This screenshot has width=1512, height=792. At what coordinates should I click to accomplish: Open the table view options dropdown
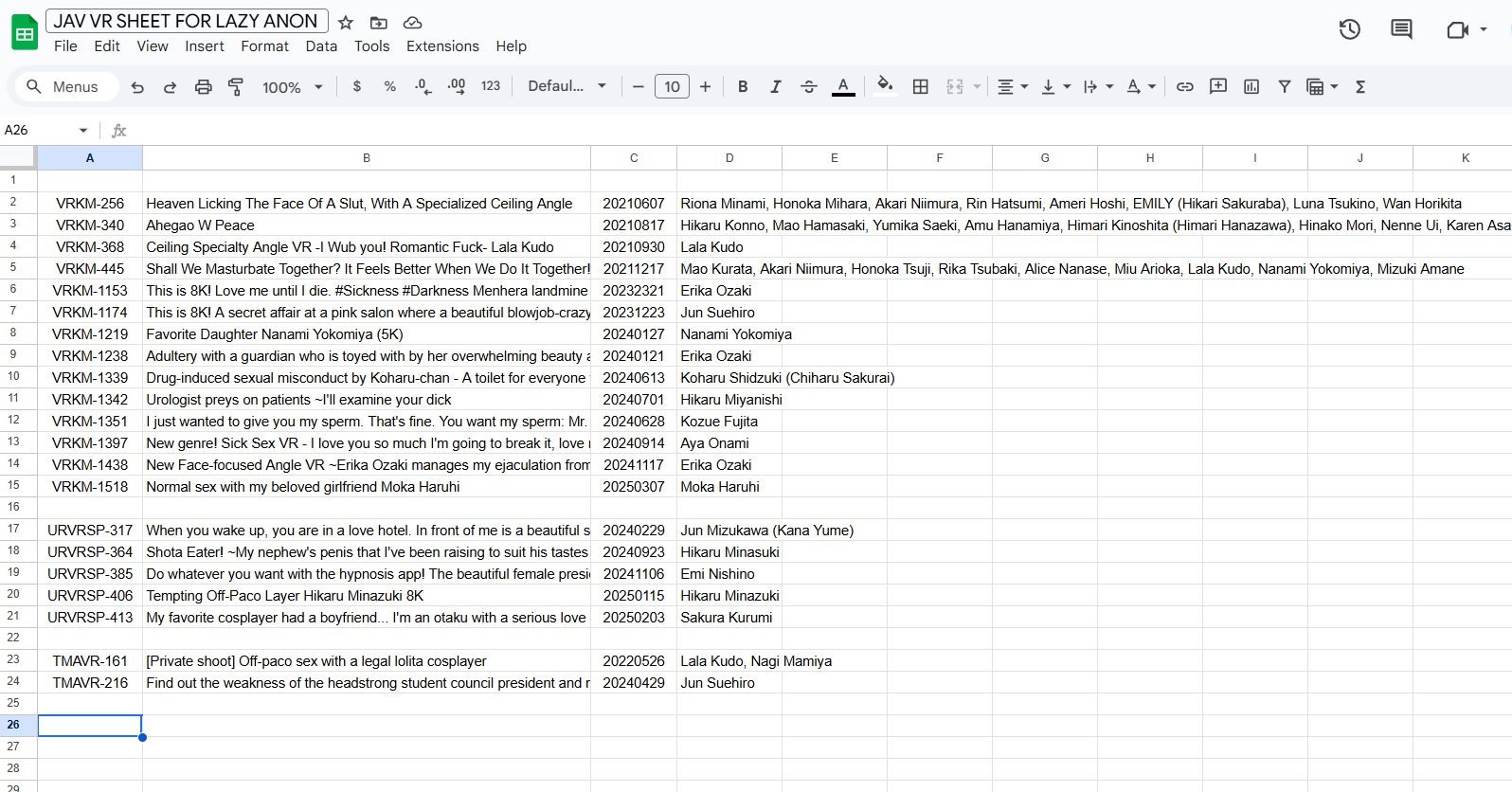click(x=1322, y=86)
